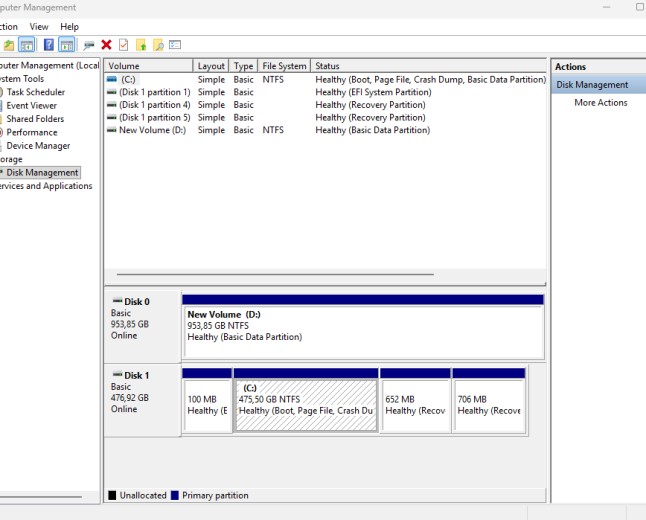
Task: Select Disk Management tree item
Action: point(42,172)
